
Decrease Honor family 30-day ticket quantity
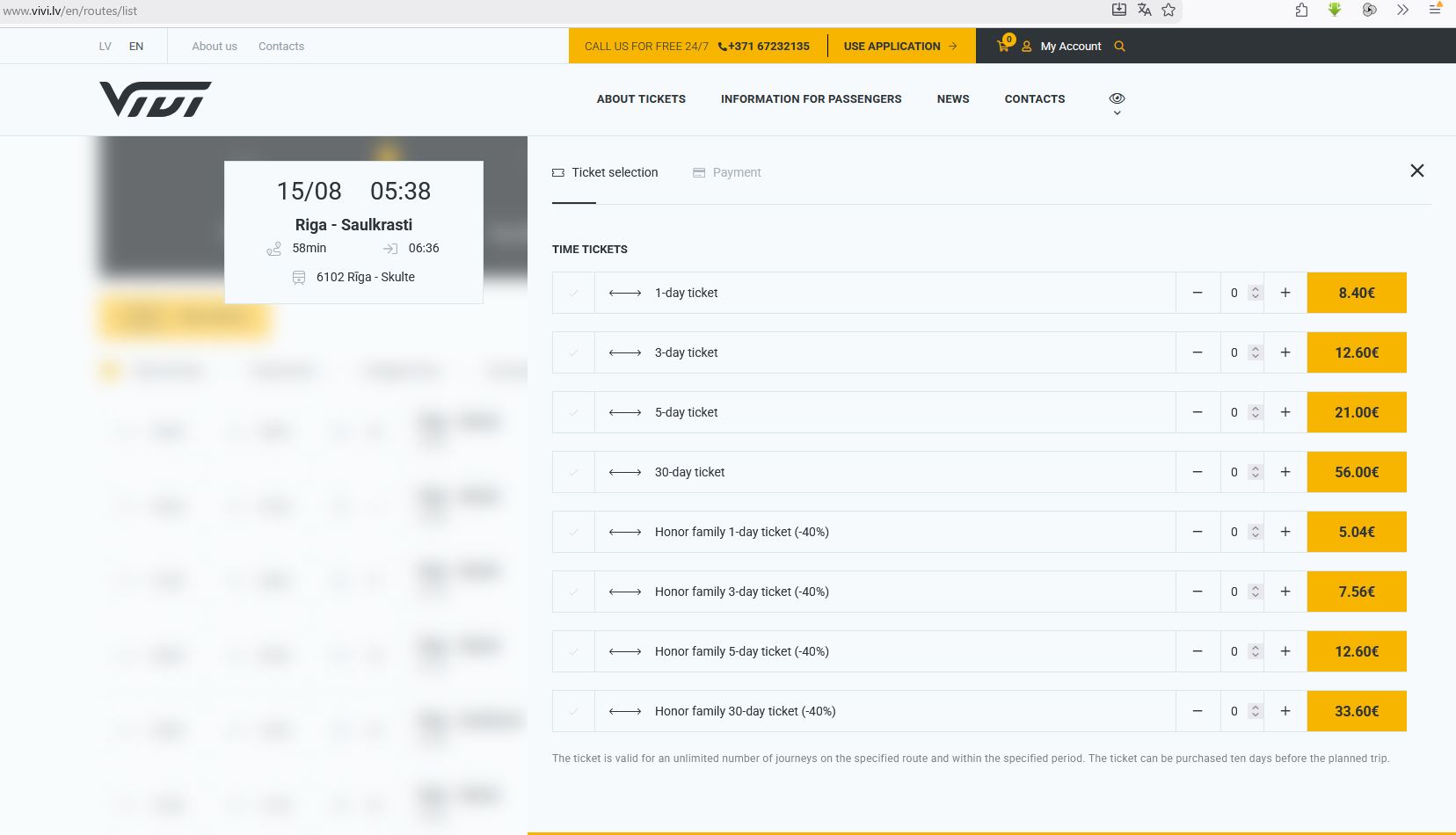pyautogui.click(x=1198, y=711)
